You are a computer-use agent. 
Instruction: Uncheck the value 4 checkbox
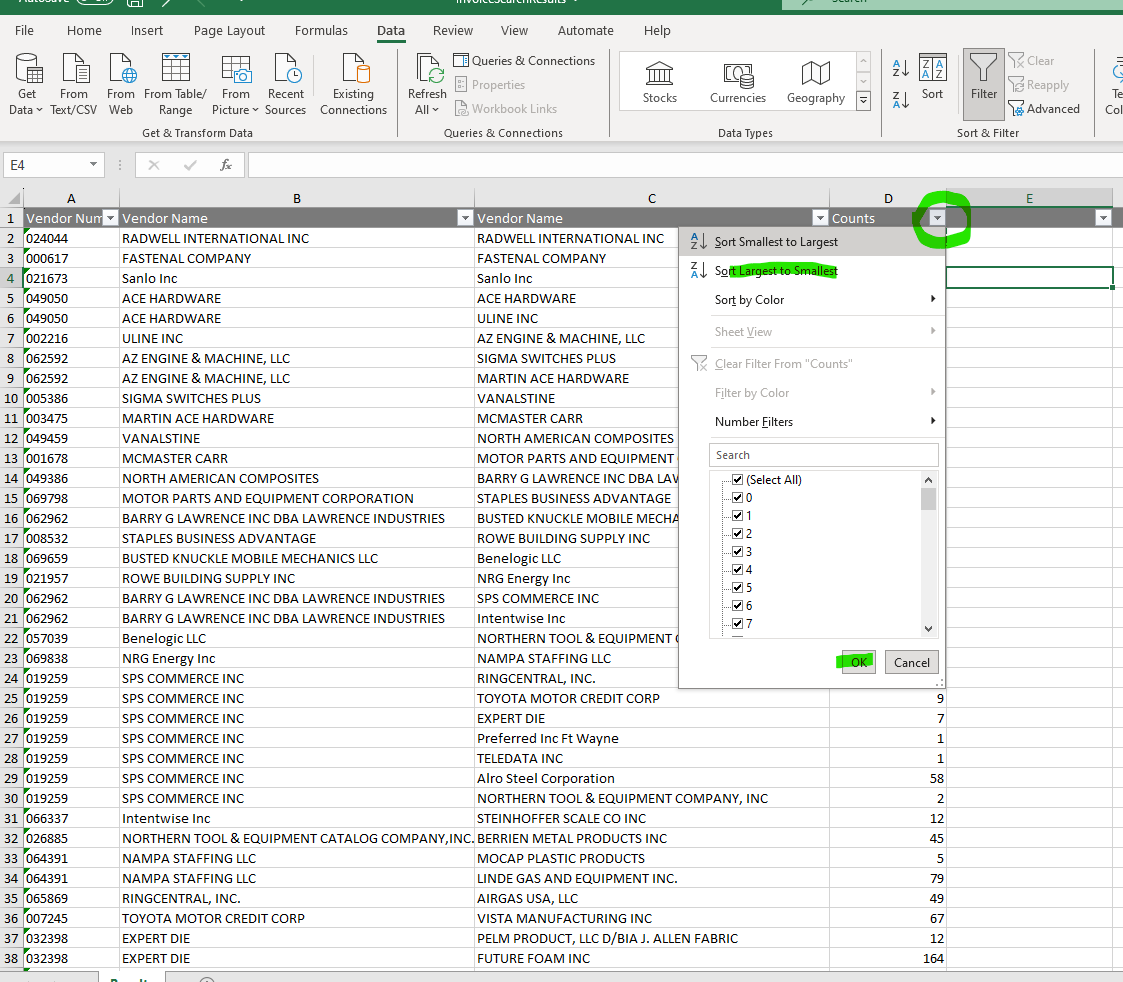[738, 569]
